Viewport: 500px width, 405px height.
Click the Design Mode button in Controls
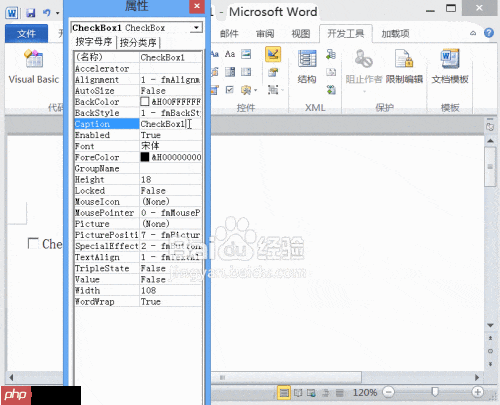[x=273, y=54]
